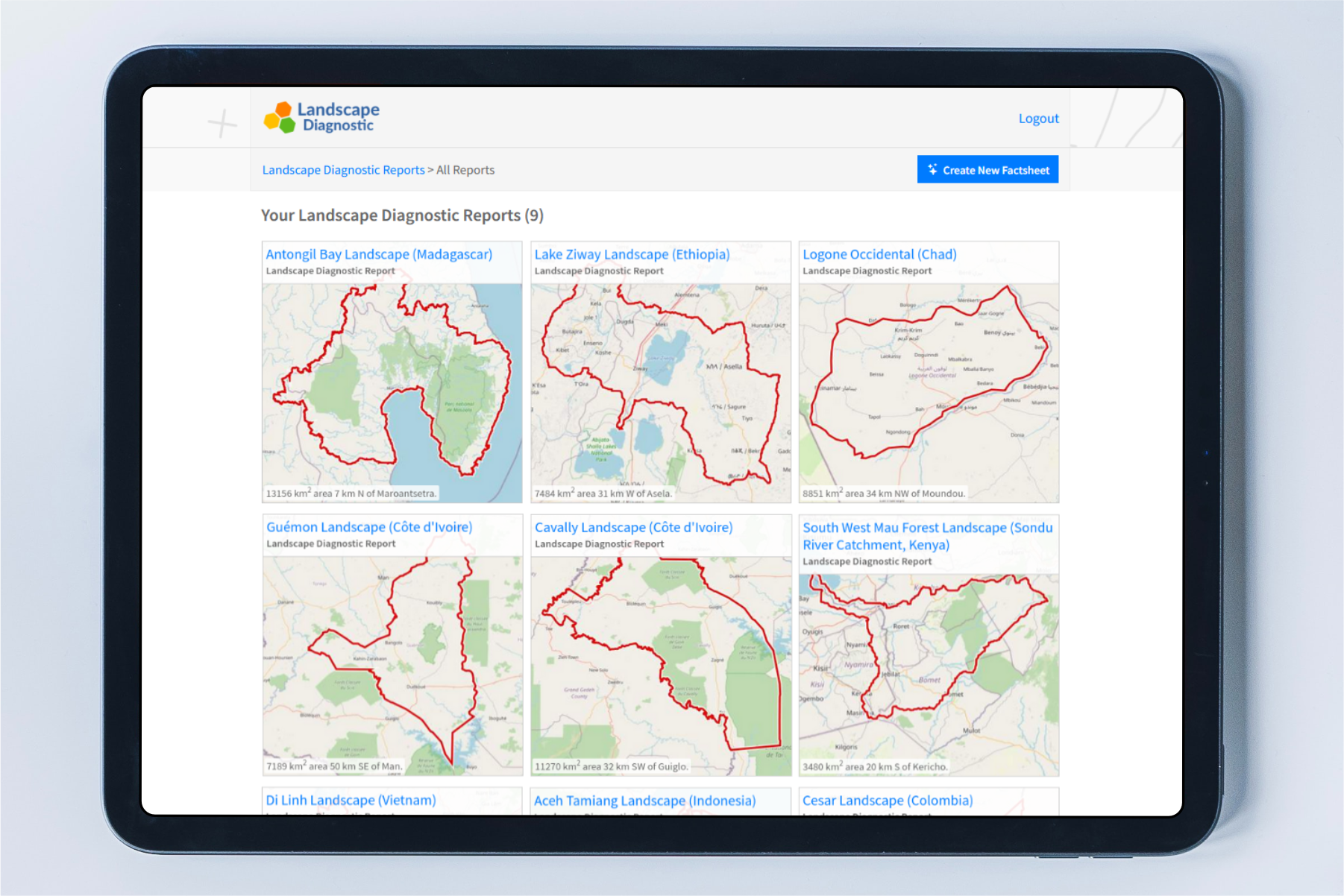
Task: Click 'Landscape Diagnostic Report' subtitle under Cavally Landscape
Action: click(x=599, y=544)
